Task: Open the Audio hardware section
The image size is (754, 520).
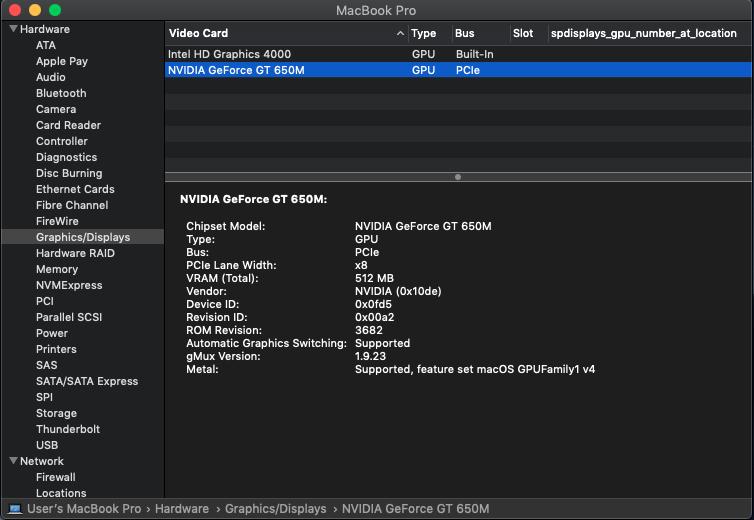Action: pos(50,77)
